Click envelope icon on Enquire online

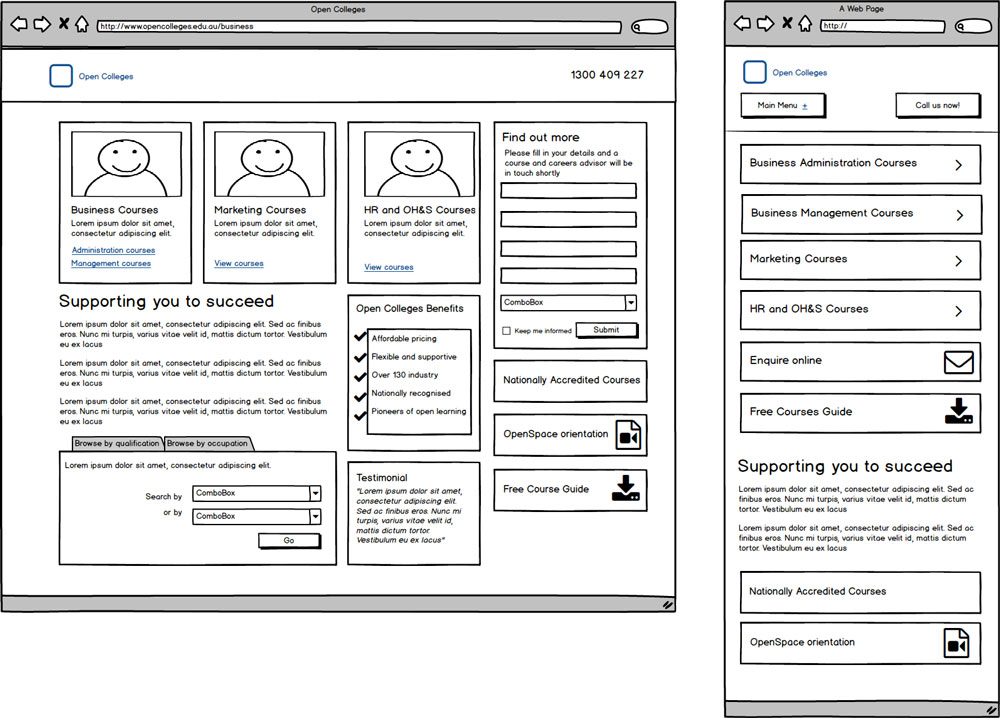pos(959,362)
